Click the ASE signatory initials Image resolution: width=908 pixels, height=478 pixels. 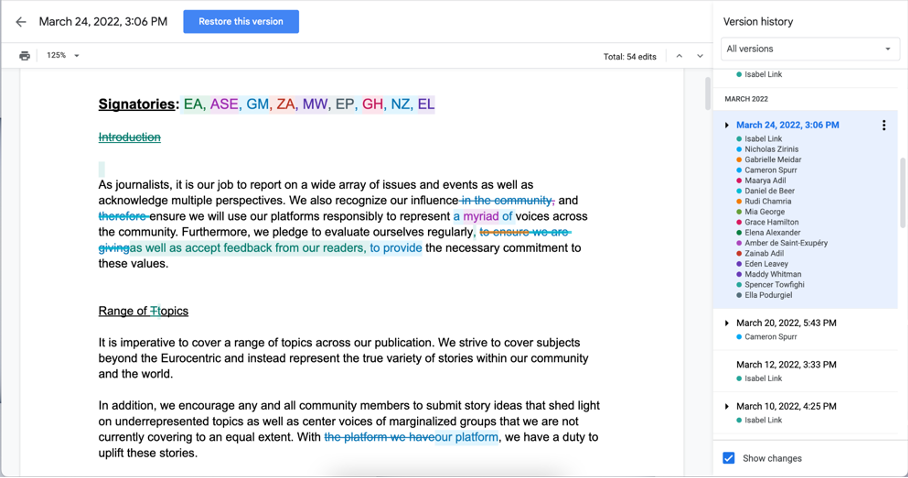(x=224, y=104)
